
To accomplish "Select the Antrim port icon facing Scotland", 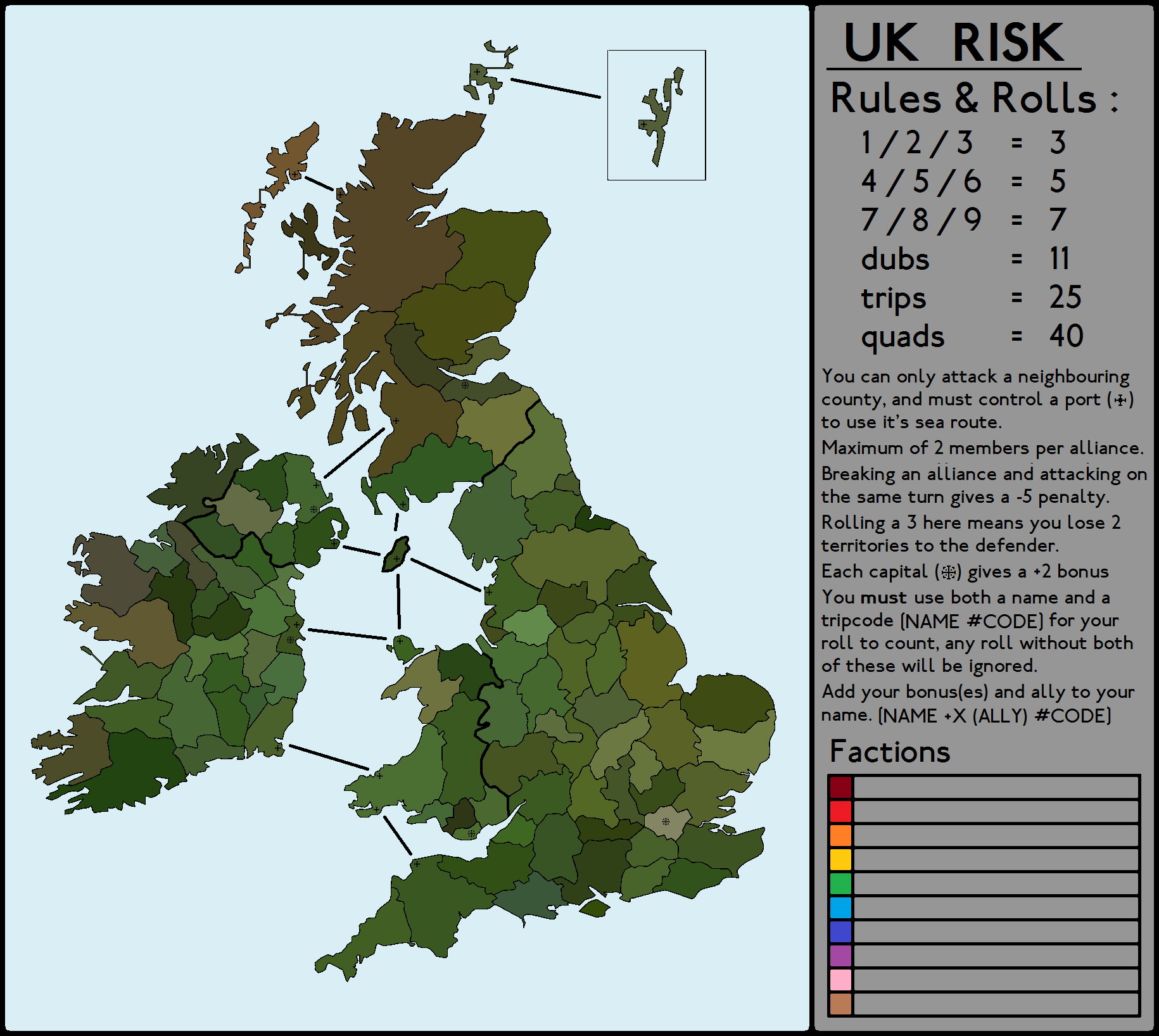I will pos(317,486).
